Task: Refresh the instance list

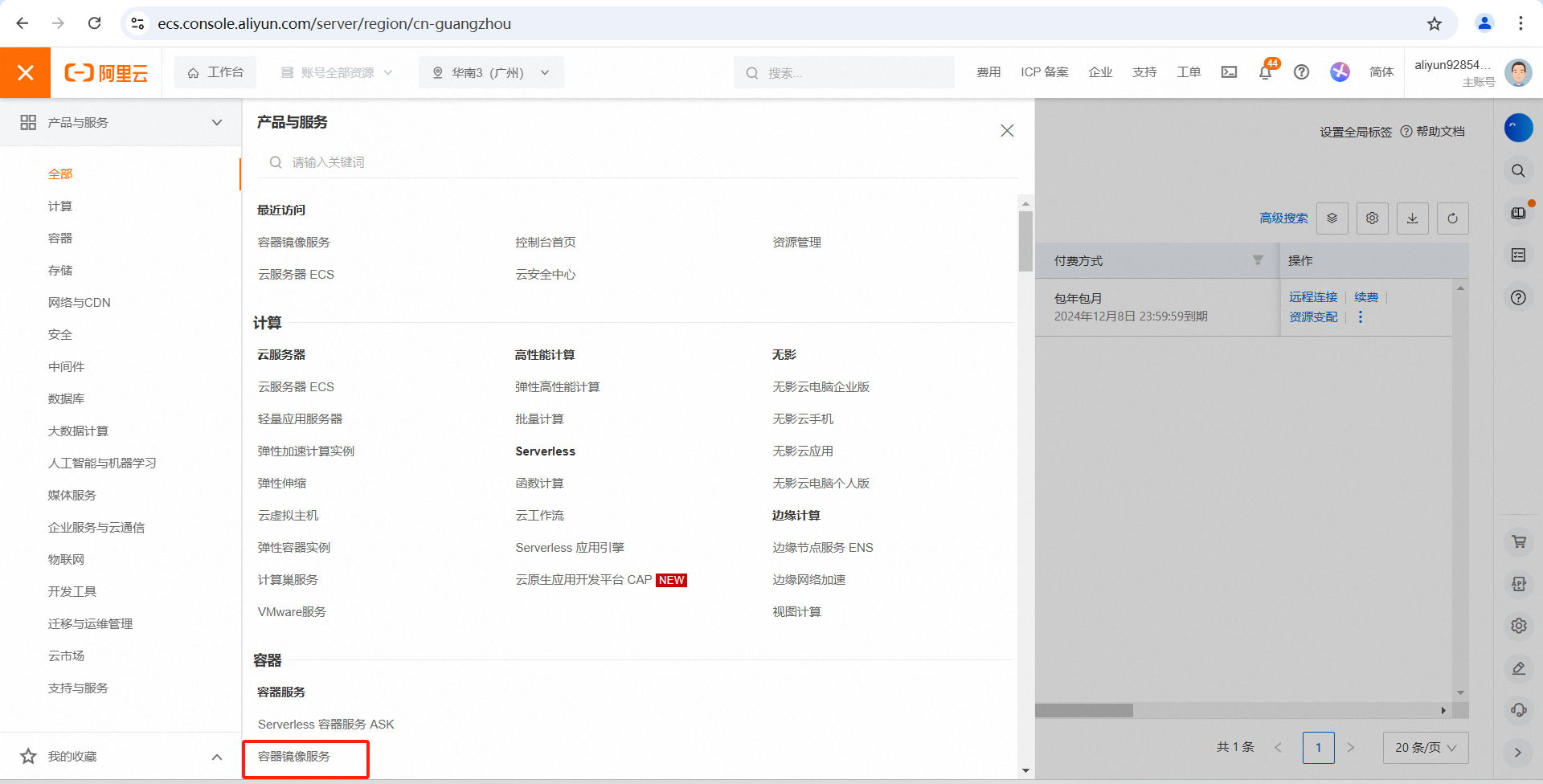Action: click(1452, 218)
